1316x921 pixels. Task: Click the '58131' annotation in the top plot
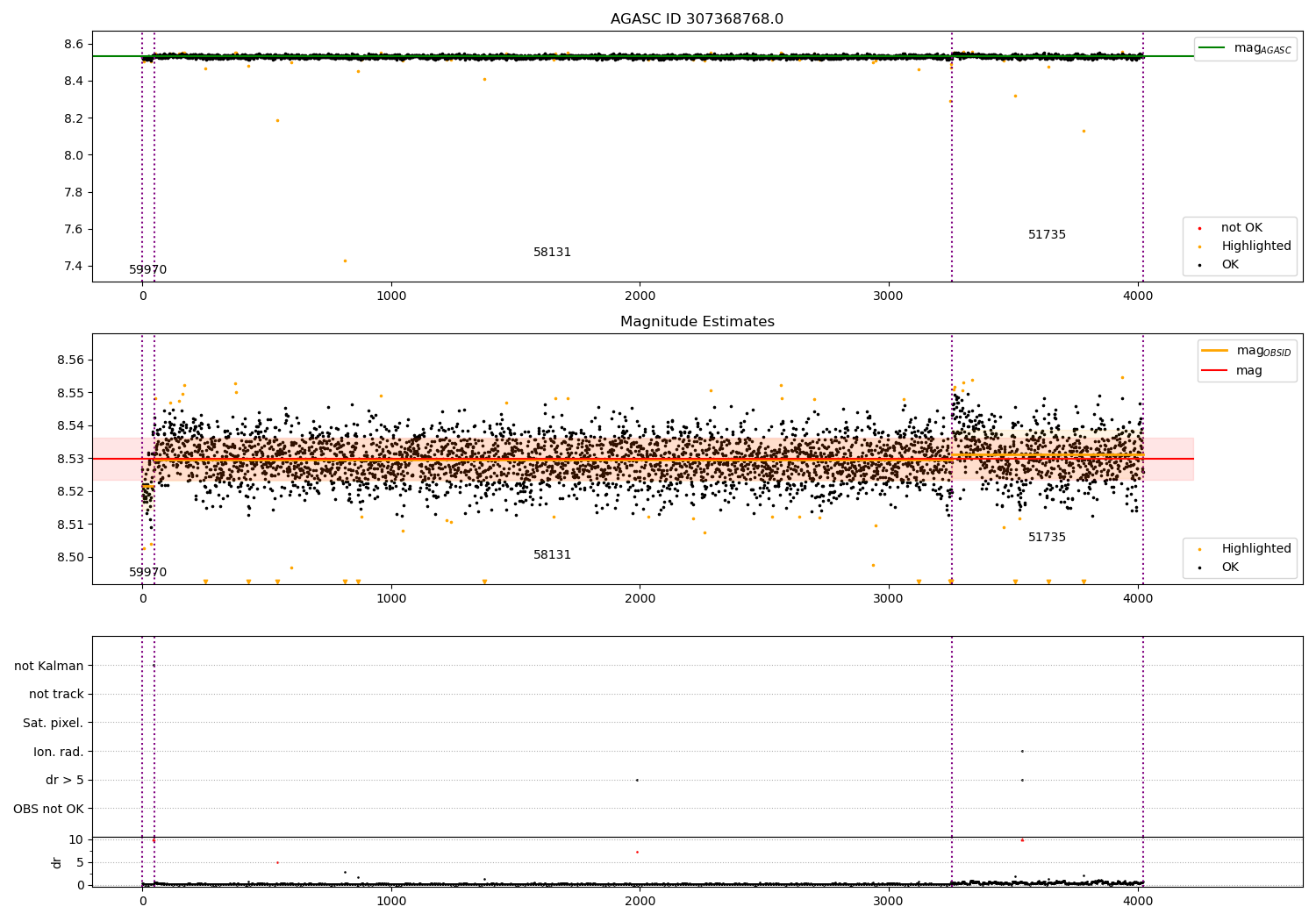tap(552, 253)
